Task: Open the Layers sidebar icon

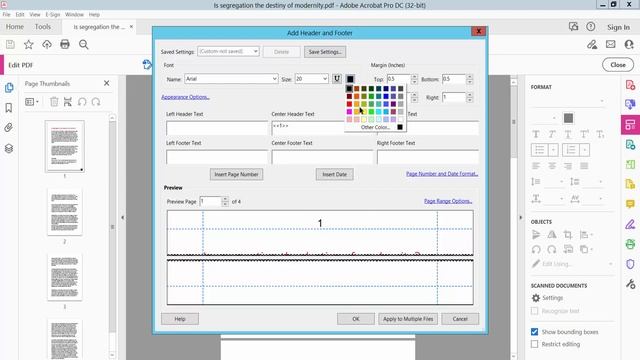Action: coord(9,149)
